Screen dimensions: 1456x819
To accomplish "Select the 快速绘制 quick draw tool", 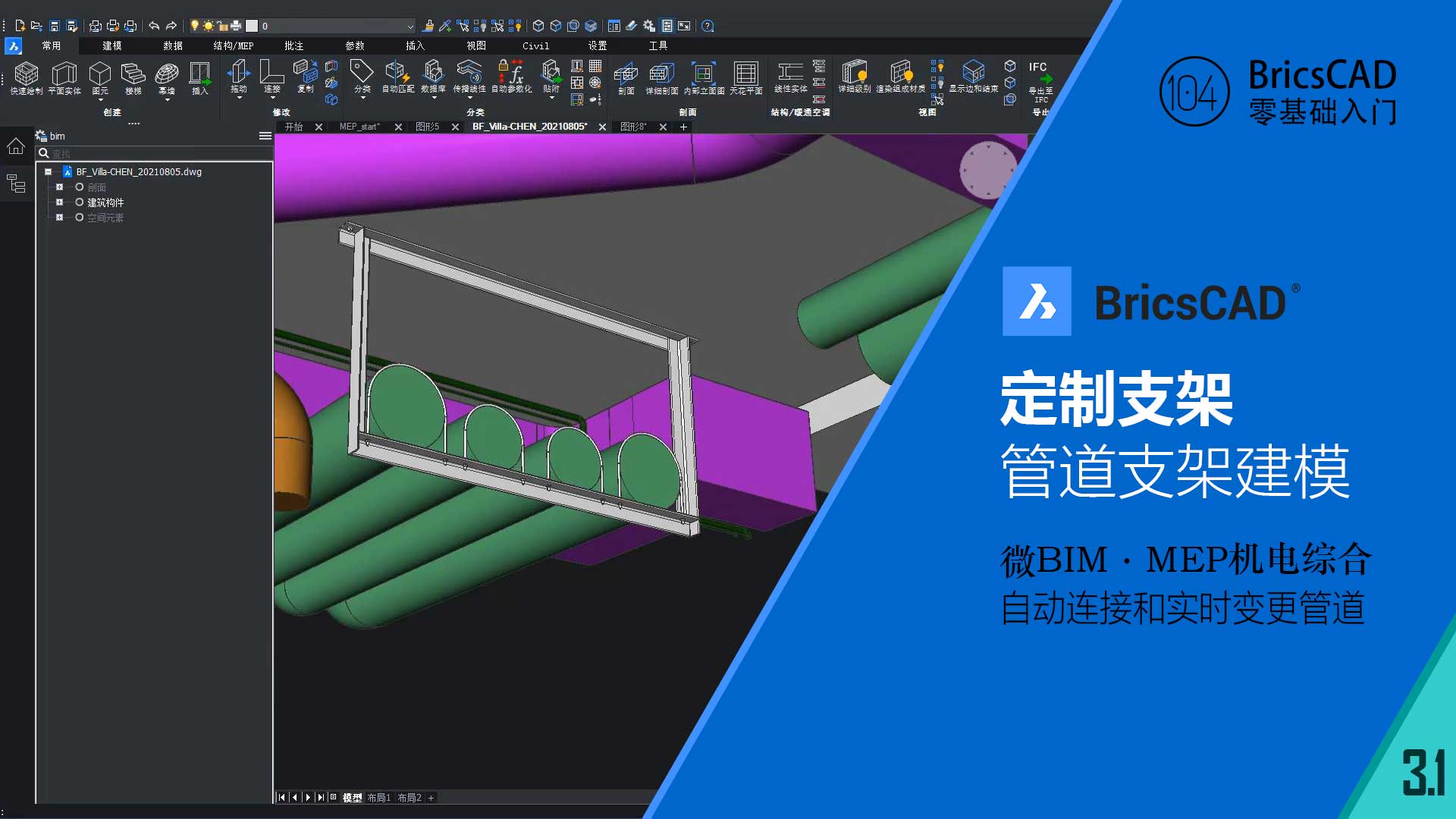I will [26, 74].
